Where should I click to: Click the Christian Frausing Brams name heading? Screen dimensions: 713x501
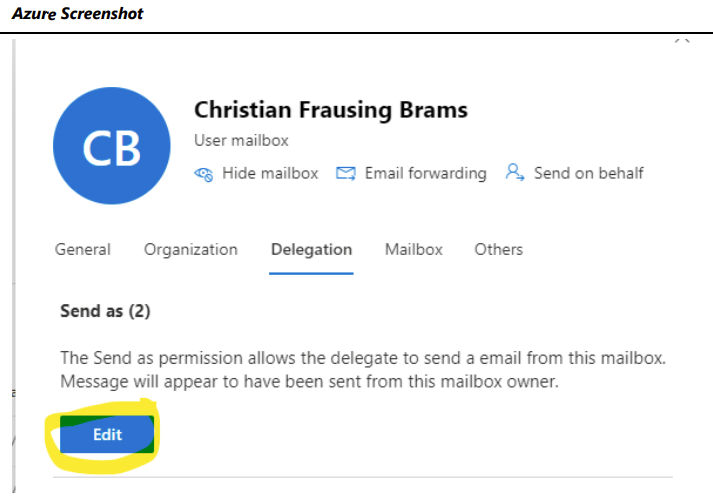(x=331, y=110)
